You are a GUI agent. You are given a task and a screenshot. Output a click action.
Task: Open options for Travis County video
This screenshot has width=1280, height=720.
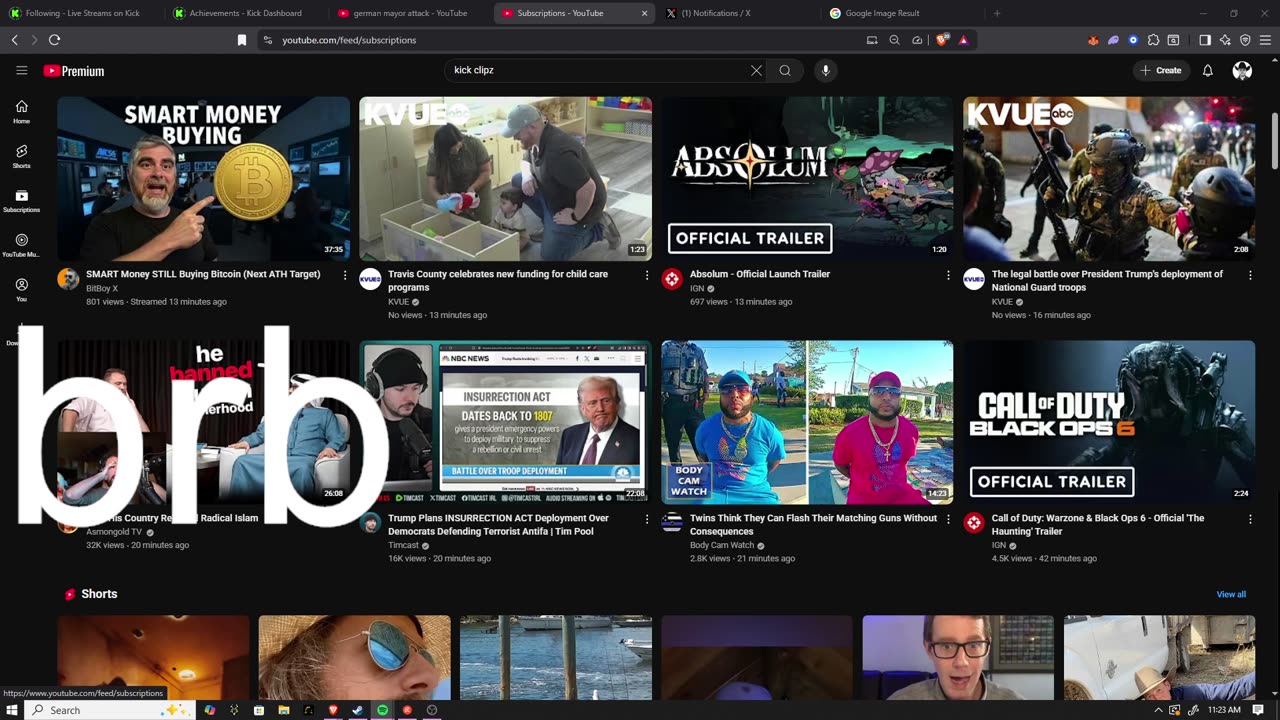647,275
